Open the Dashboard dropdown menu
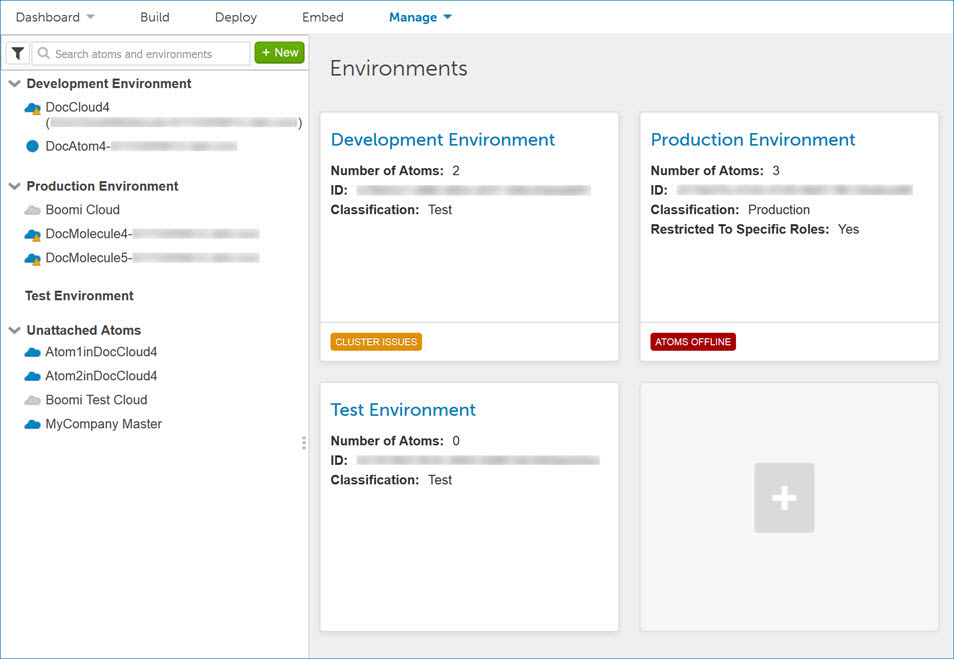This screenshot has height=659, width=954. tap(55, 17)
